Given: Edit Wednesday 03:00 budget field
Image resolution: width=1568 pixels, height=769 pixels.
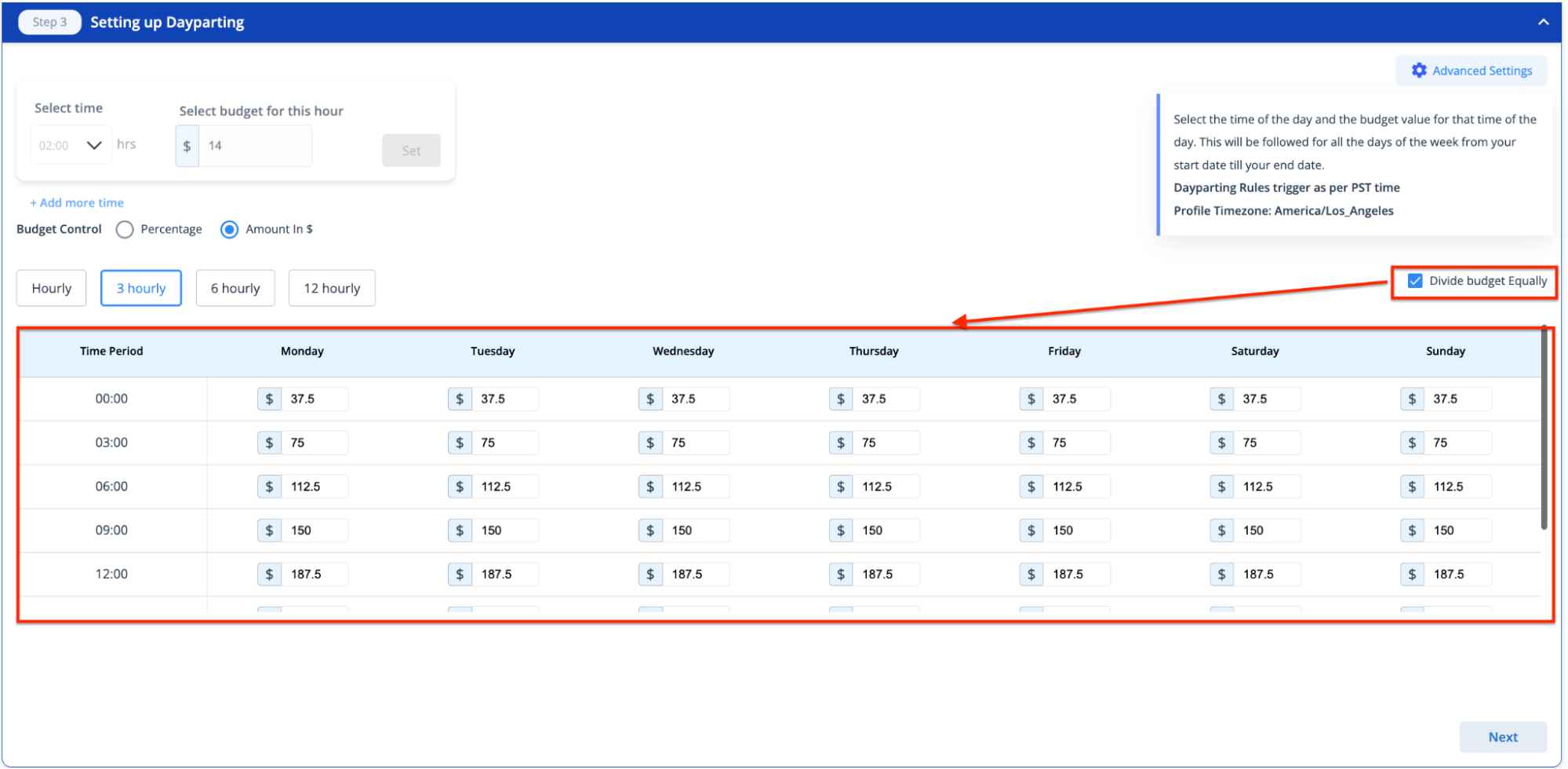Looking at the screenshot, I should coord(696,443).
